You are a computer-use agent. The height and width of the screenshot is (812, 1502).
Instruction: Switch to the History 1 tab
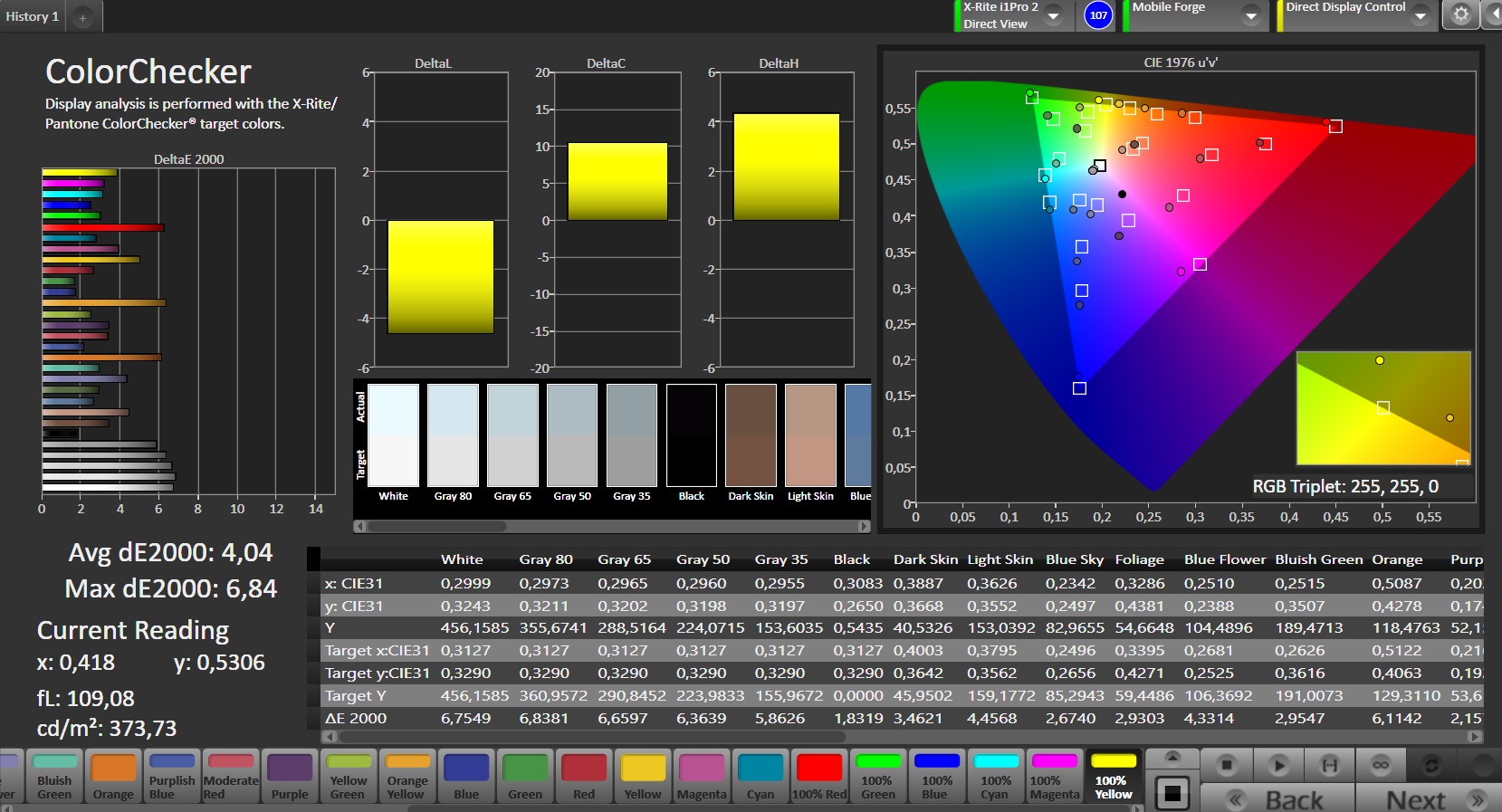click(33, 16)
